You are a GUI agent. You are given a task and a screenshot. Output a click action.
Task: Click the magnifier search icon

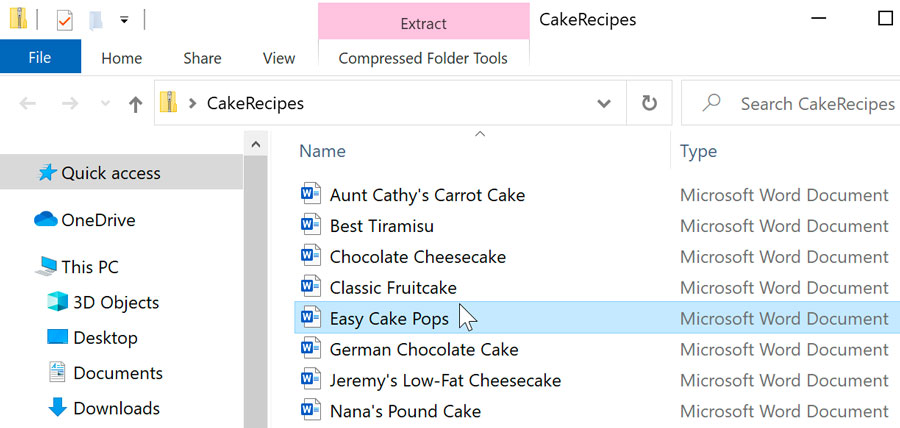click(711, 103)
